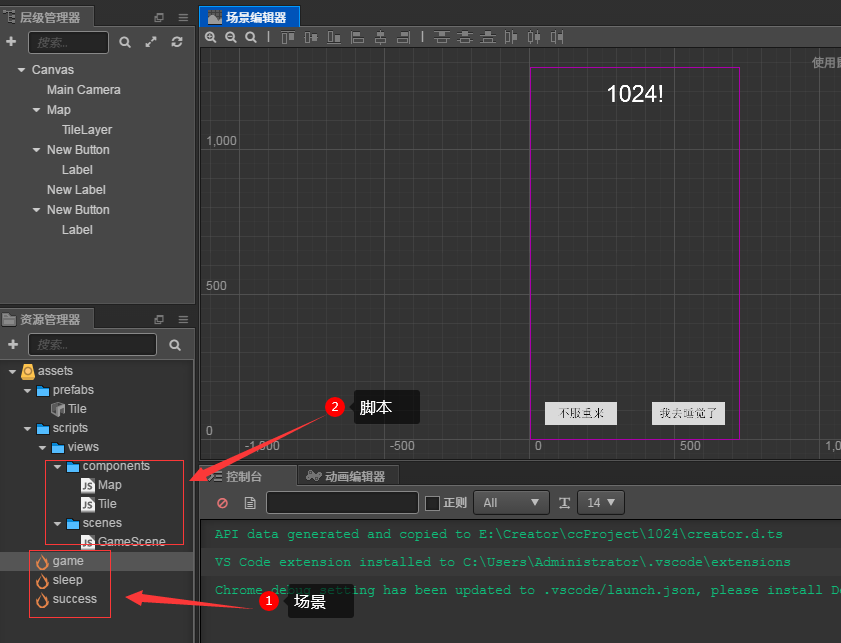Focus the console filter text field
Viewport: 841px width, 643px height.
(342, 502)
